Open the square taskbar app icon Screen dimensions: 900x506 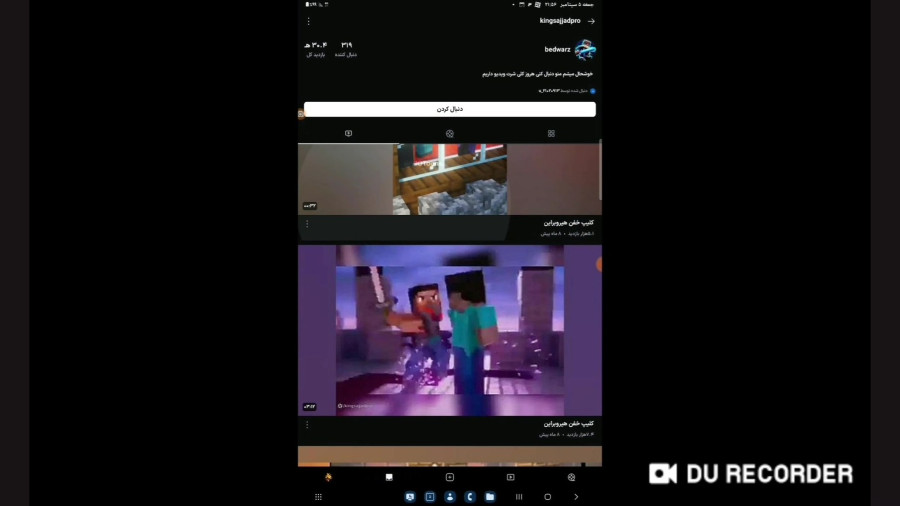point(430,497)
